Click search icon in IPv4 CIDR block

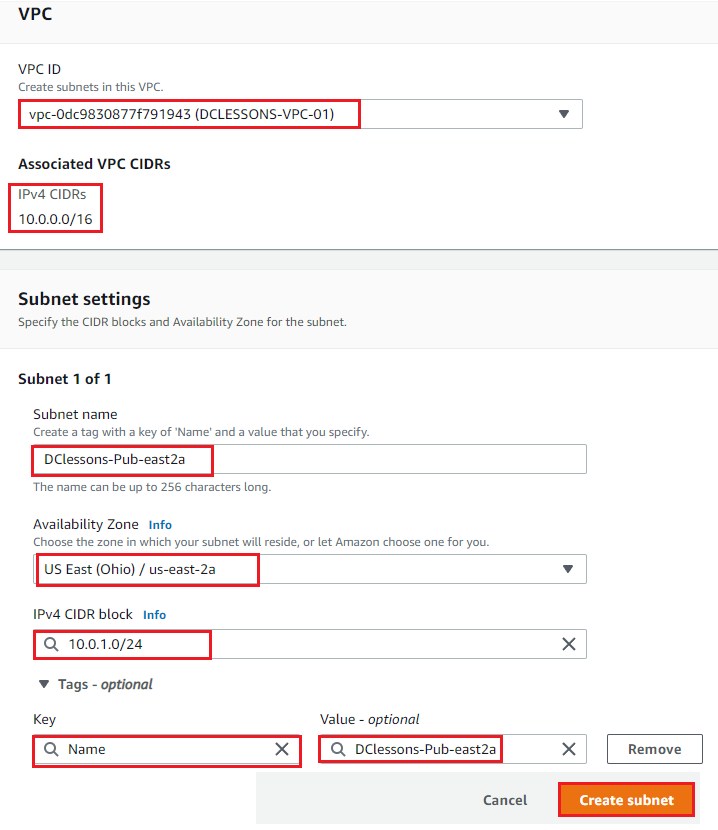tap(51, 644)
